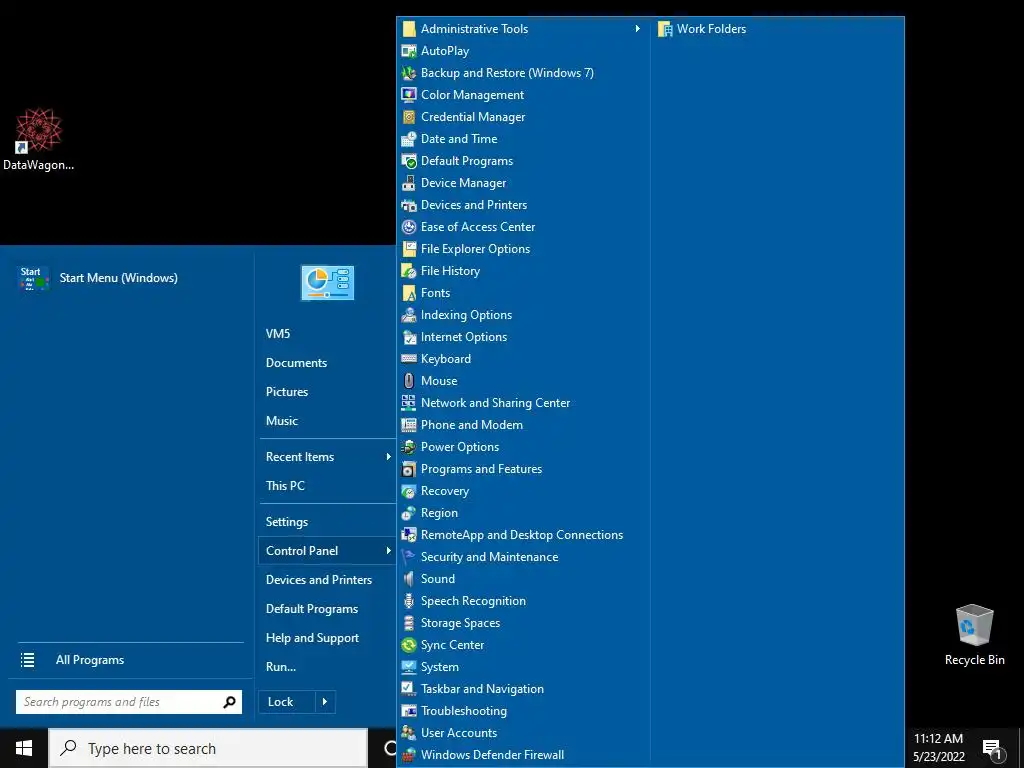Open the Work Folders icon
The width and height of the screenshot is (1024, 768).
point(665,29)
